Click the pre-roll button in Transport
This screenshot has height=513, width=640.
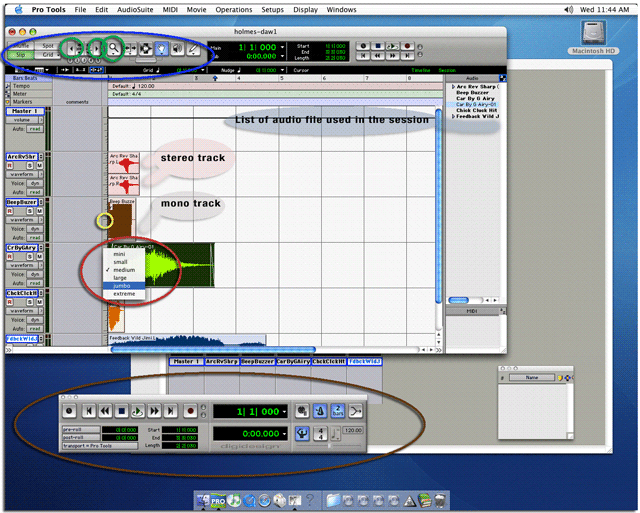tap(81, 429)
